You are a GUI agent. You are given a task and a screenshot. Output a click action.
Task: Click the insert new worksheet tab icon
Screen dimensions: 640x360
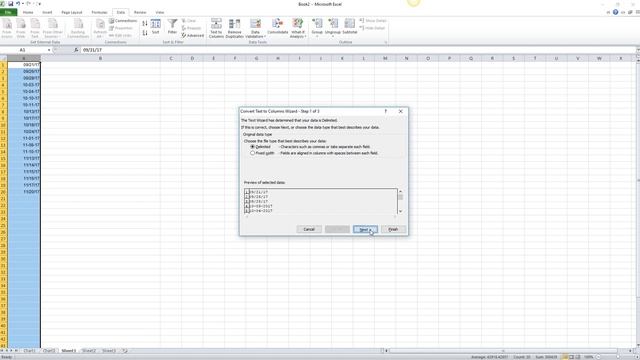pos(125,351)
